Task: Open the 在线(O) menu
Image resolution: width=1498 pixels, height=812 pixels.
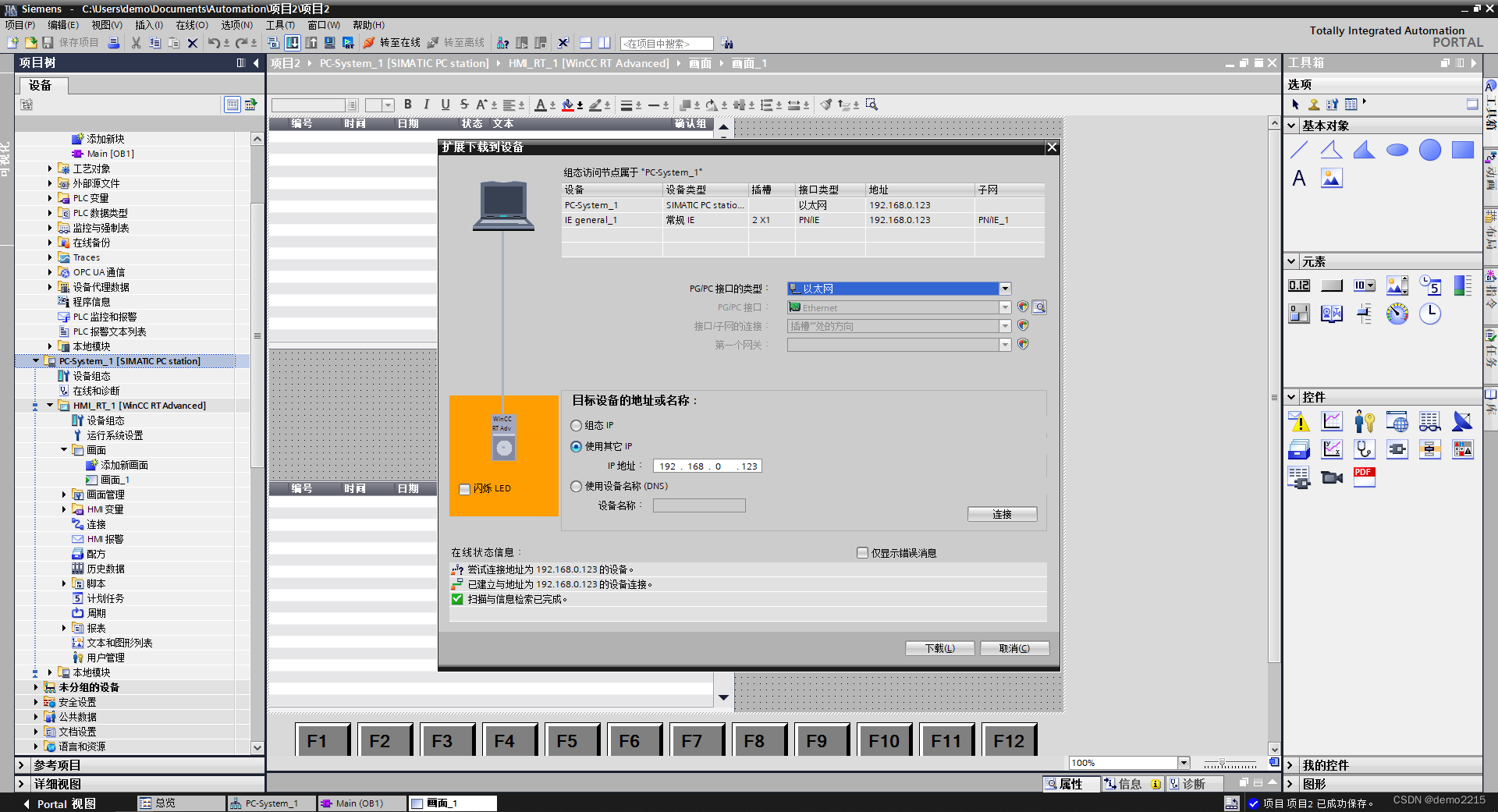Action: (192, 25)
